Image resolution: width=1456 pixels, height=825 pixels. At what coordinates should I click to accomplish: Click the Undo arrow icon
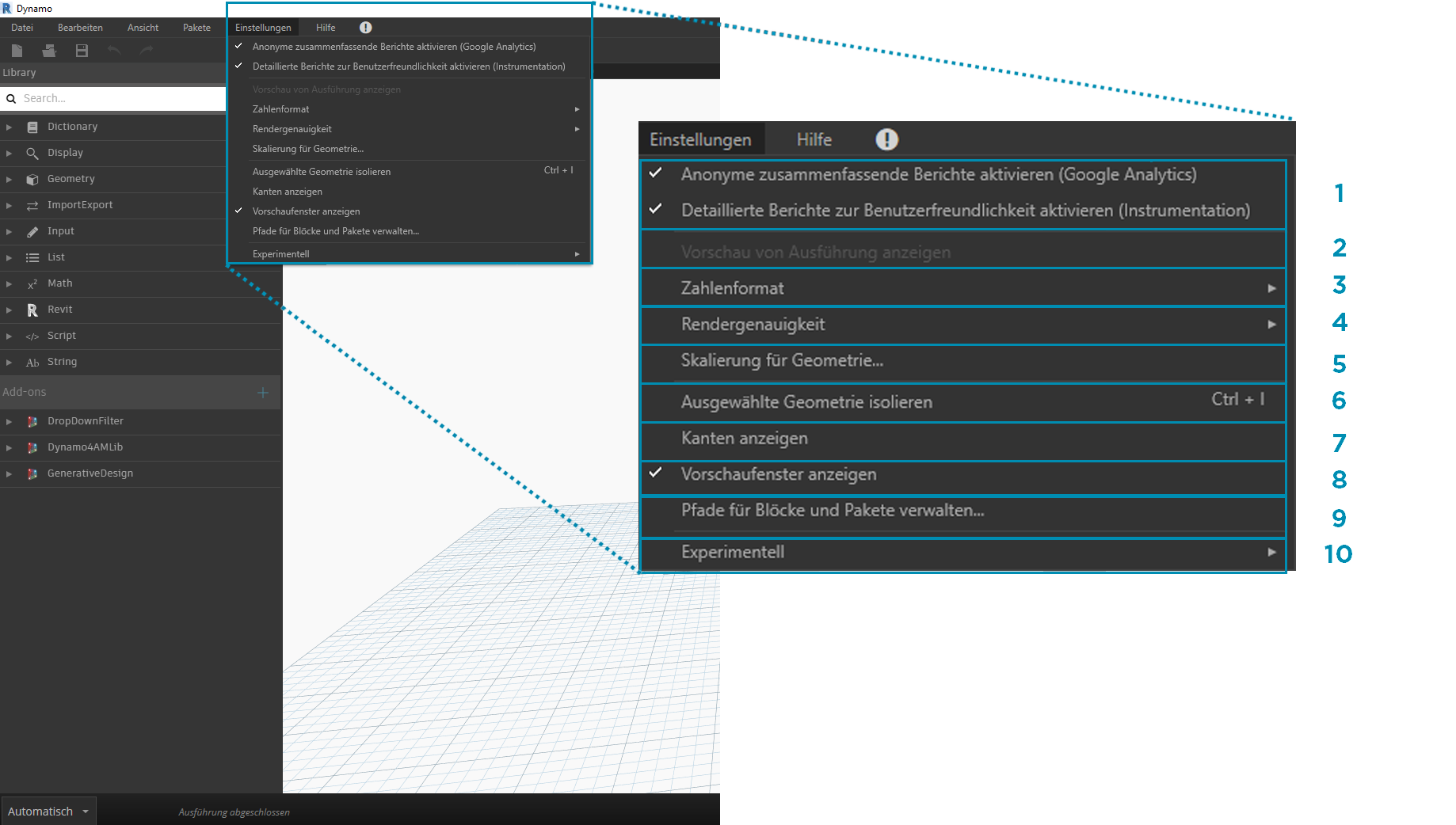coord(114,51)
